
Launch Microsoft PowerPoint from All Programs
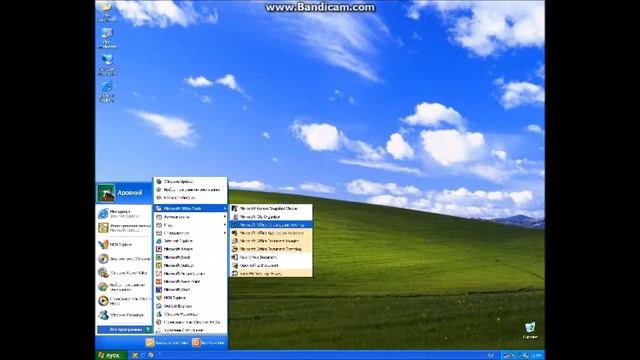[x=191, y=281]
